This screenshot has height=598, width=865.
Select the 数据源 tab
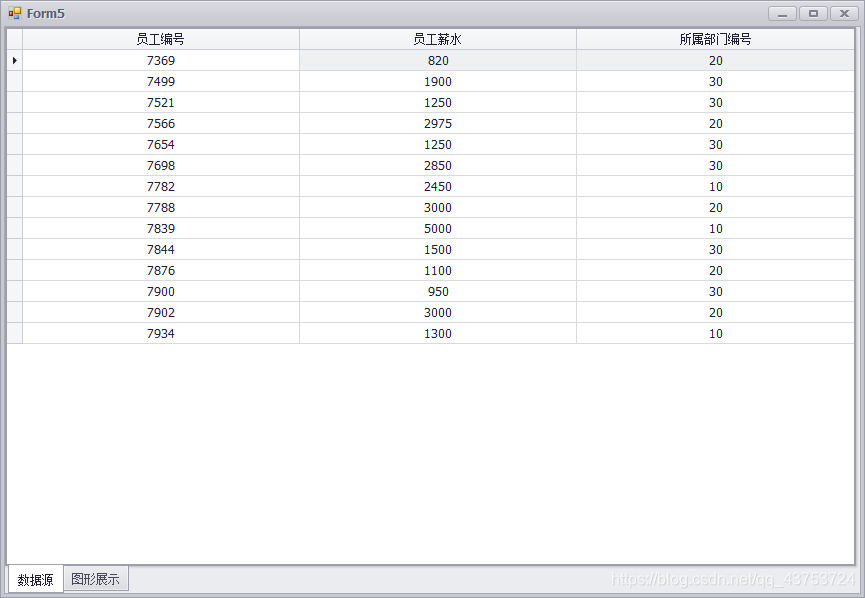tap(35, 579)
